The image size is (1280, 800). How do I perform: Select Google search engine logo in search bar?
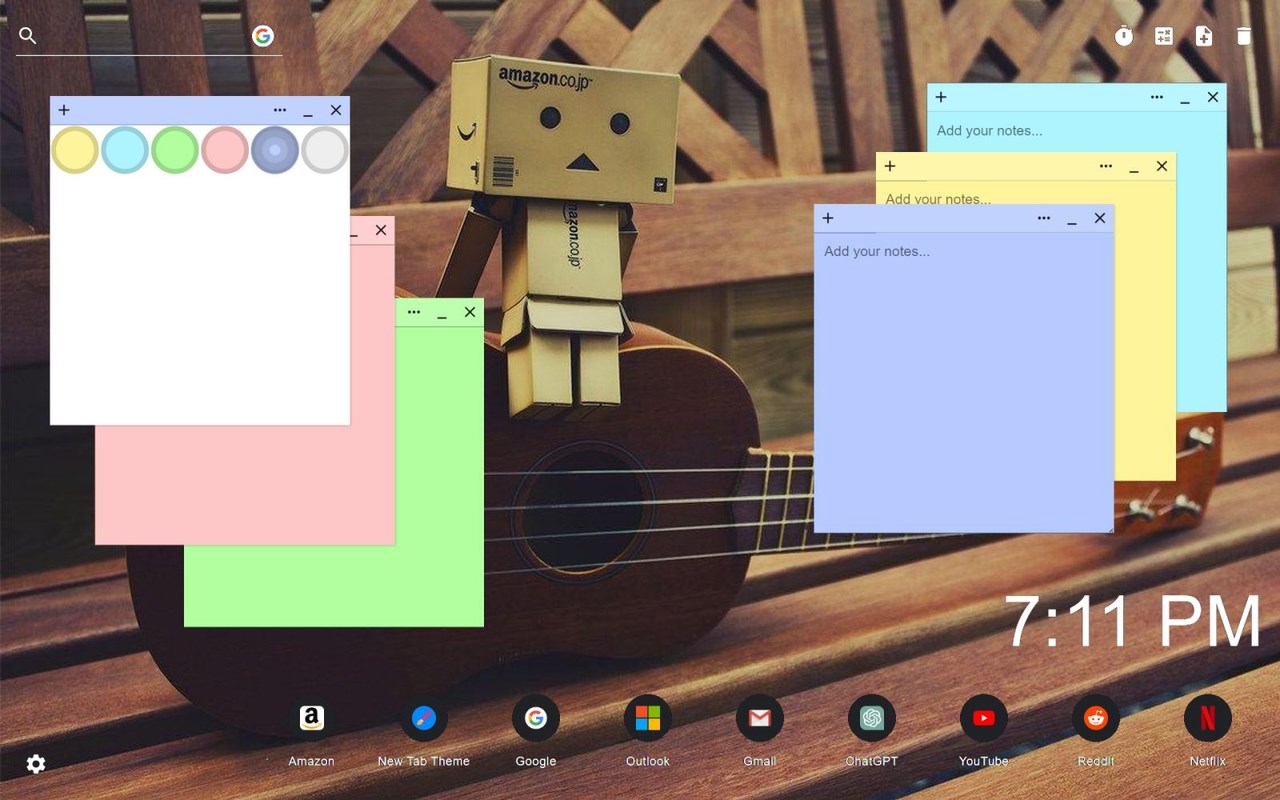[263, 36]
